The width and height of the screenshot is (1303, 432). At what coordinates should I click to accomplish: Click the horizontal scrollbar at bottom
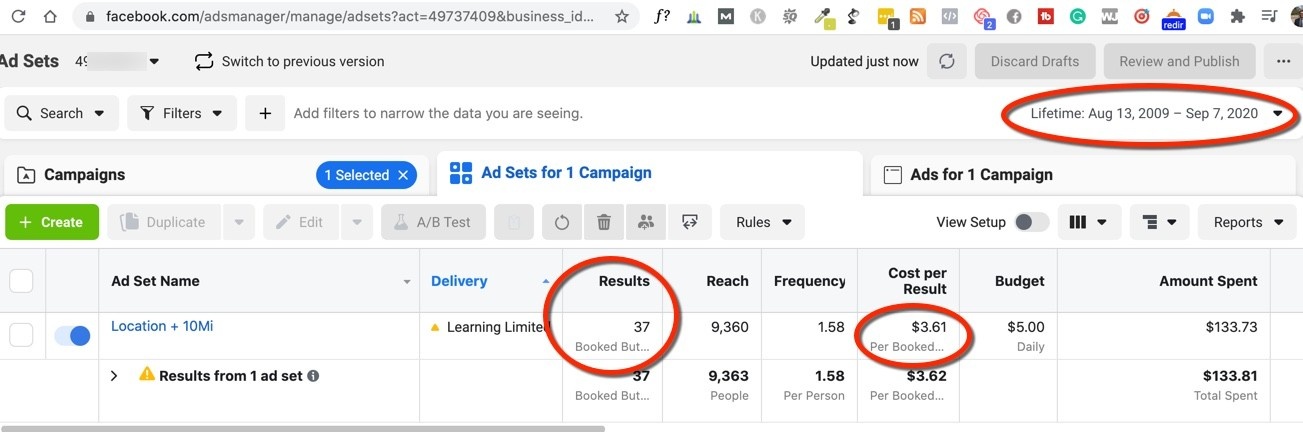click(x=302, y=428)
